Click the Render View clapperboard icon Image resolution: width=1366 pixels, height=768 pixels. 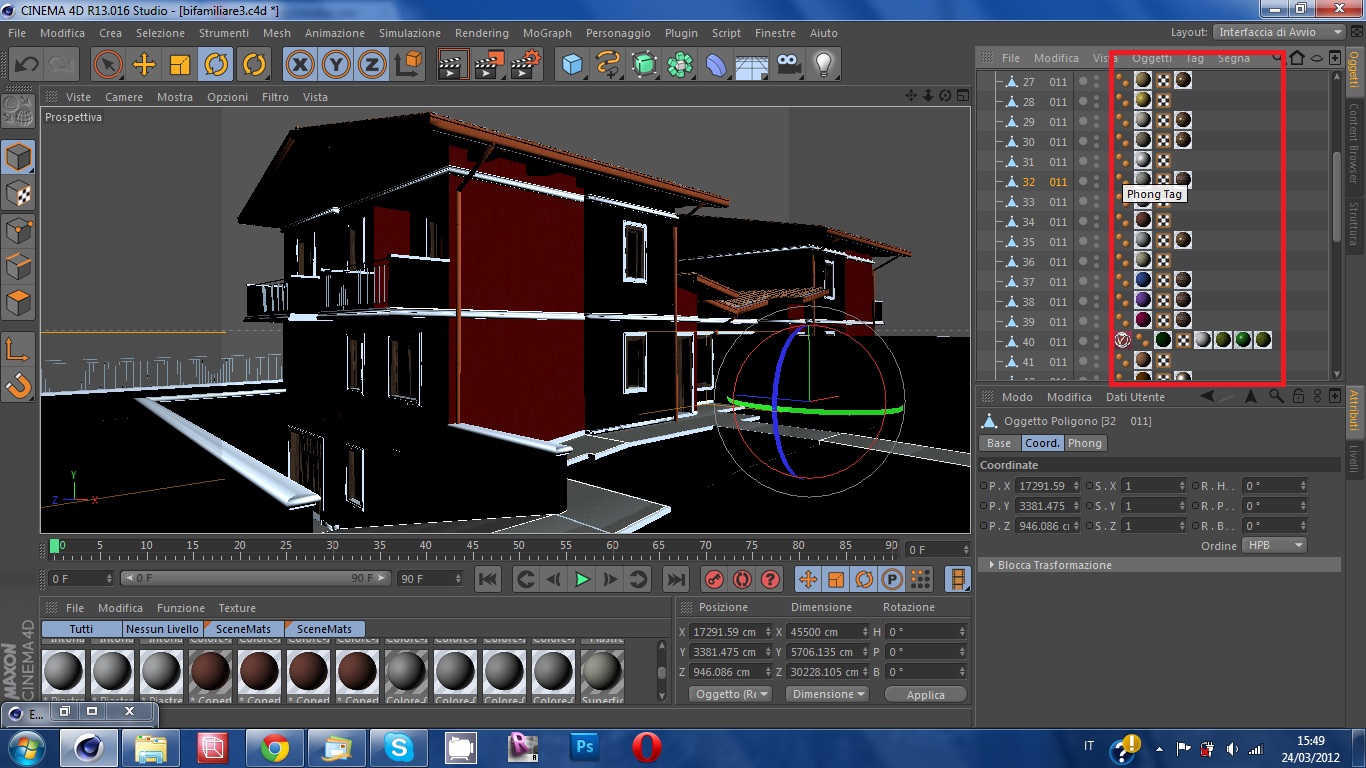(x=454, y=65)
